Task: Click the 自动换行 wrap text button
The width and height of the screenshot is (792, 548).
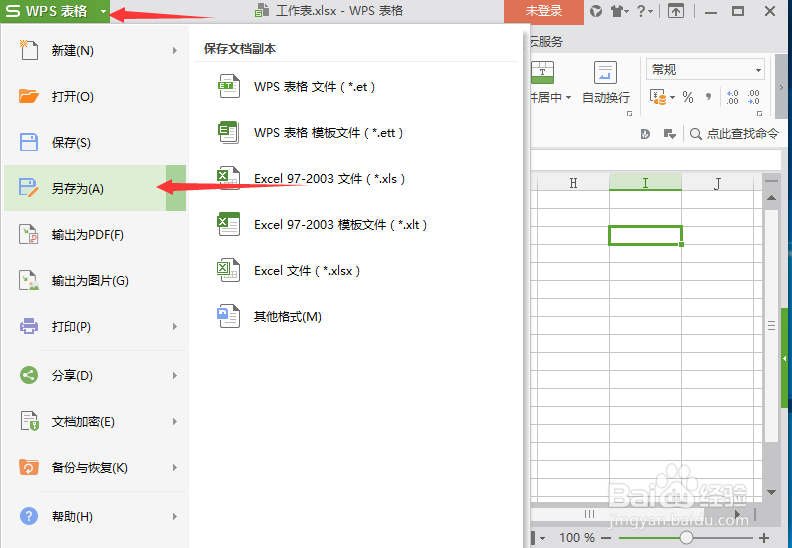Action: pos(606,82)
